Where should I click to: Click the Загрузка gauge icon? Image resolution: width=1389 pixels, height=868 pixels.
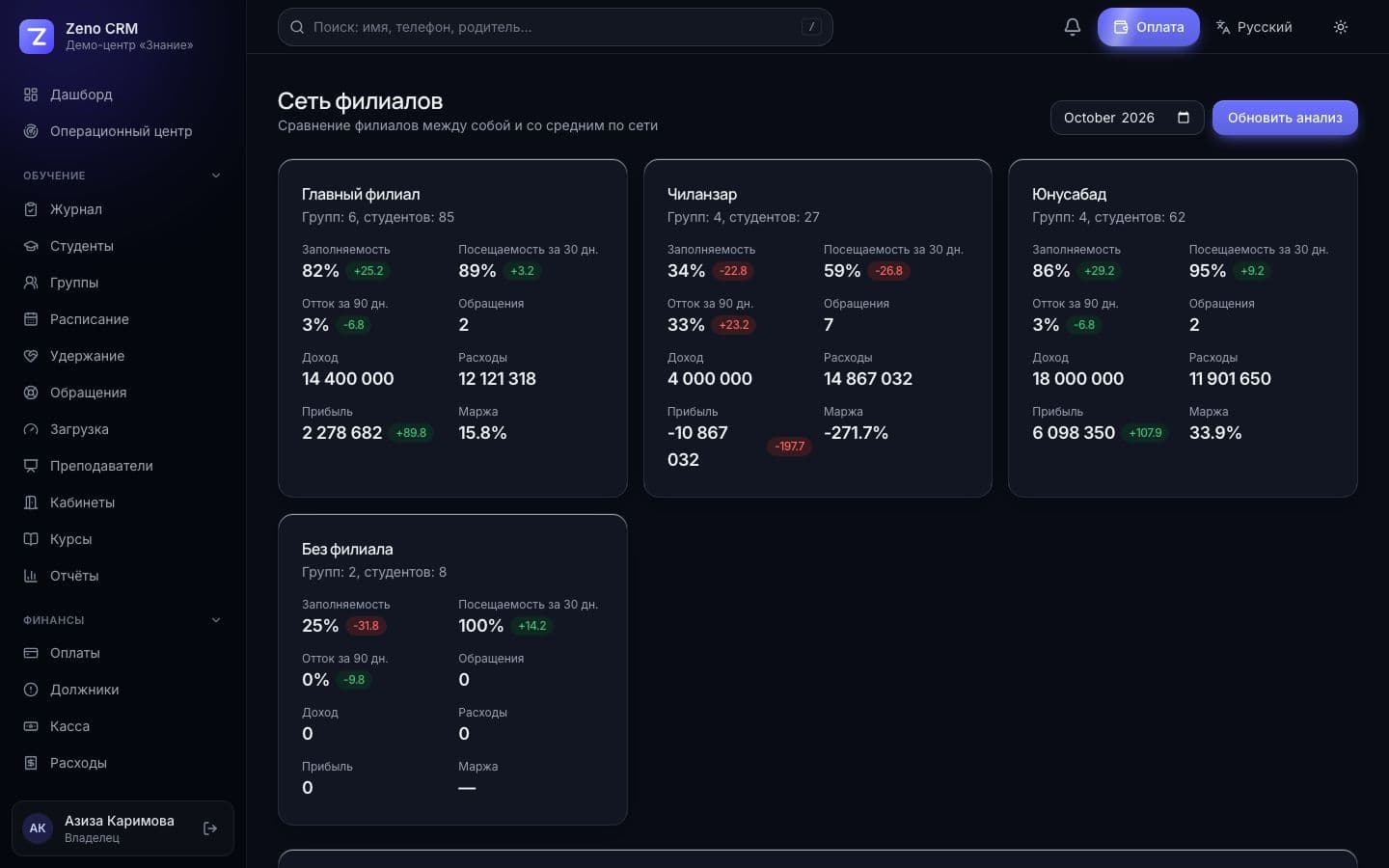click(x=31, y=429)
